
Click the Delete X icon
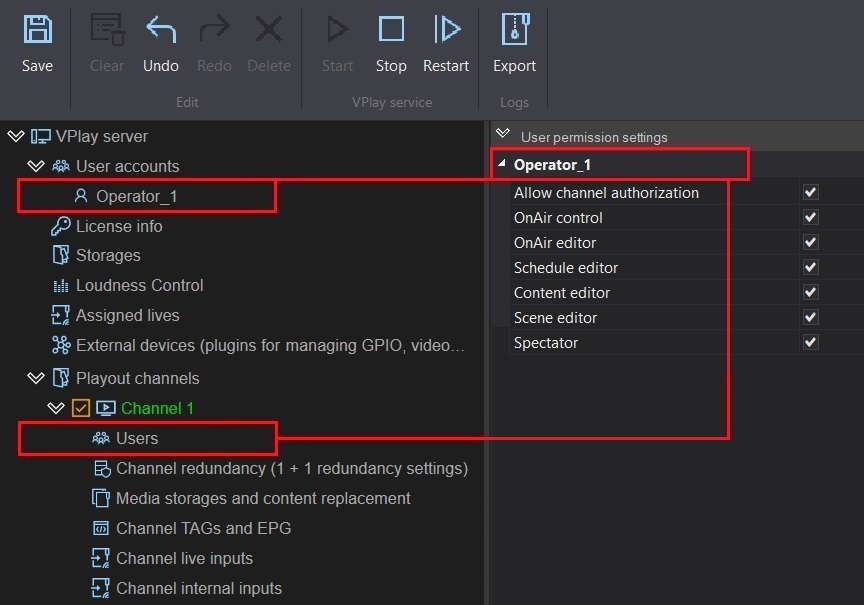(269, 29)
